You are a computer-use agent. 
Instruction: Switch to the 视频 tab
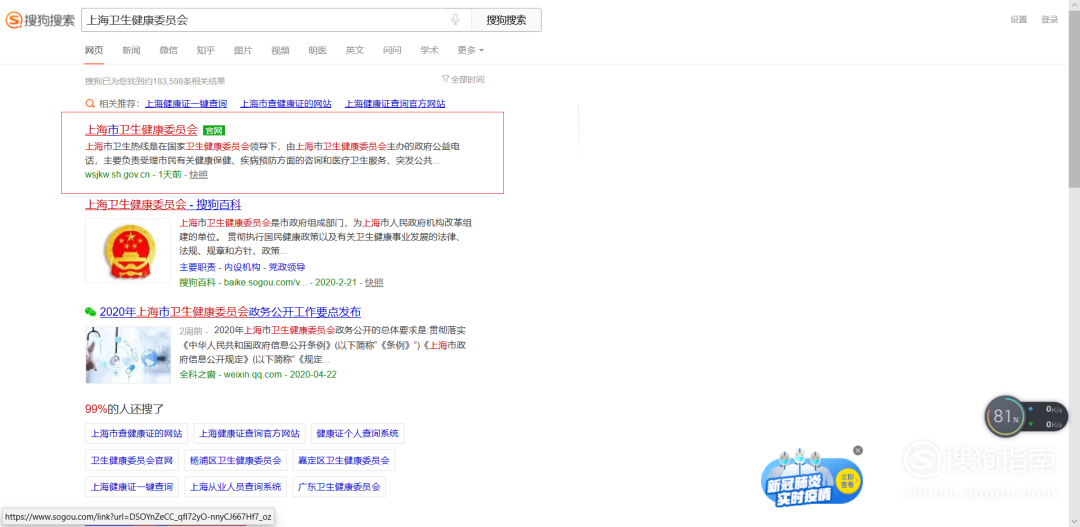point(280,50)
